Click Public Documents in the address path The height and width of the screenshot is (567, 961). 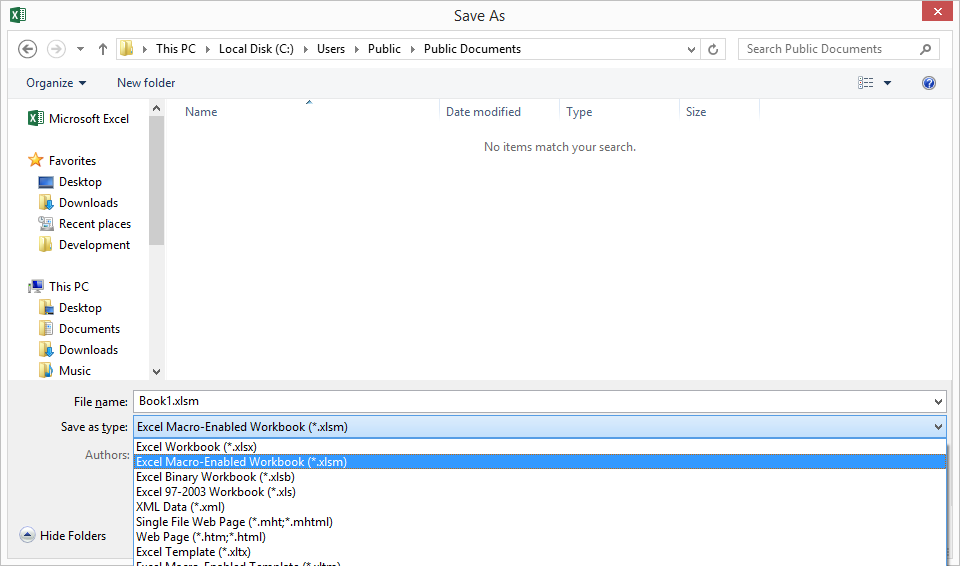pyautogui.click(x=473, y=49)
